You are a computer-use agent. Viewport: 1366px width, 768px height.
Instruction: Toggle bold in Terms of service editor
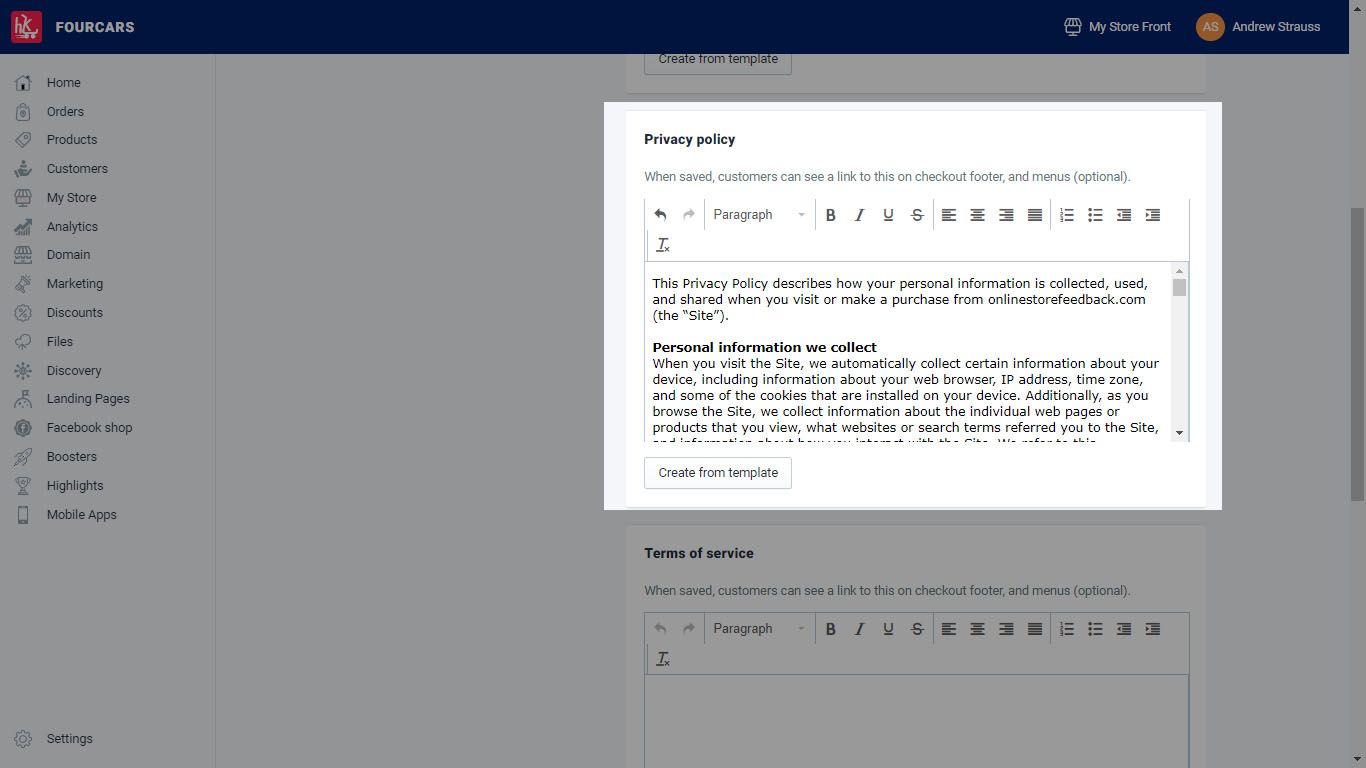[830, 629]
